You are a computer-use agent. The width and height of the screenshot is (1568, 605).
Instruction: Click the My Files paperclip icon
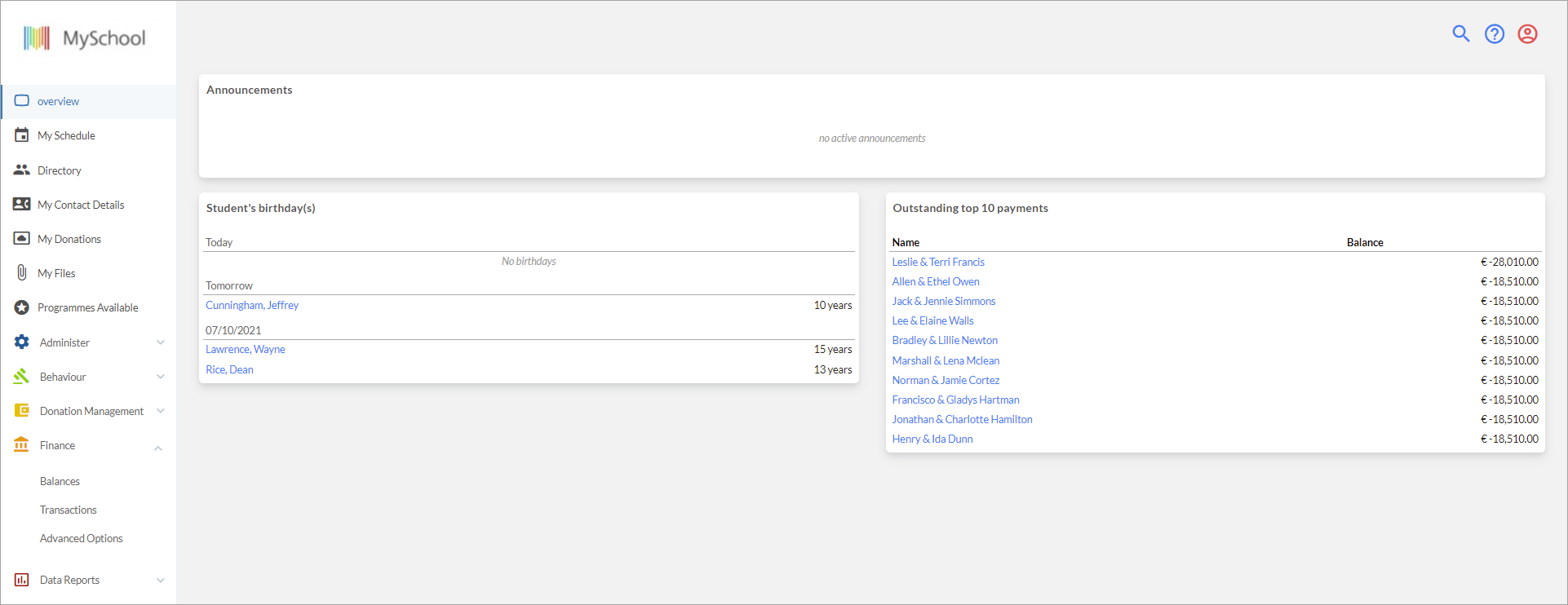click(x=22, y=272)
